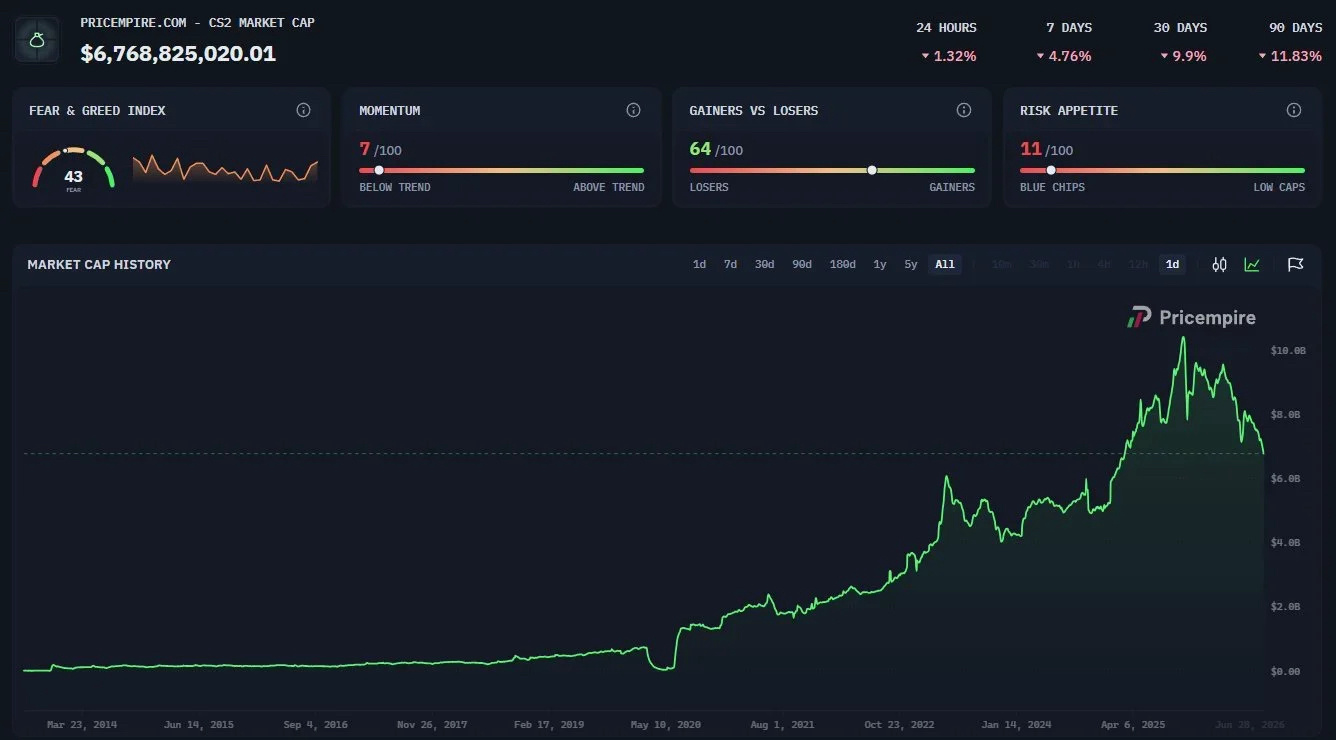
Task: Click the $10.0B axis label
Action: tap(1288, 351)
